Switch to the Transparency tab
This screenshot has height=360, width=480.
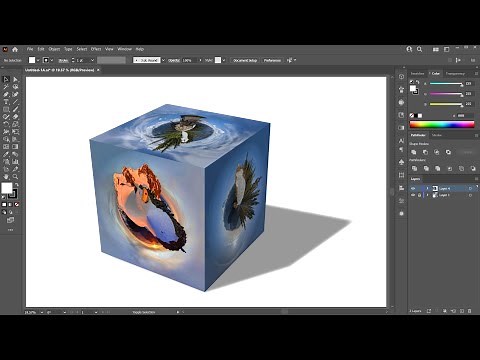pyautogui.click(x=455, y=73)
